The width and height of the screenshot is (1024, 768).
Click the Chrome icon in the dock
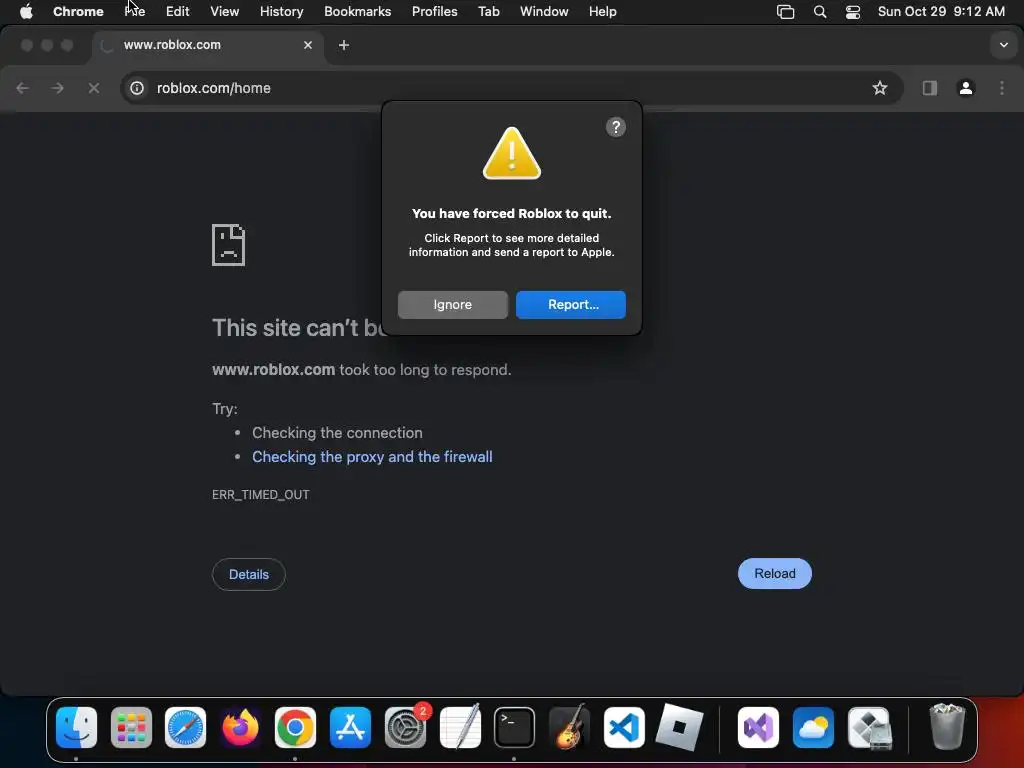[295, 727]
